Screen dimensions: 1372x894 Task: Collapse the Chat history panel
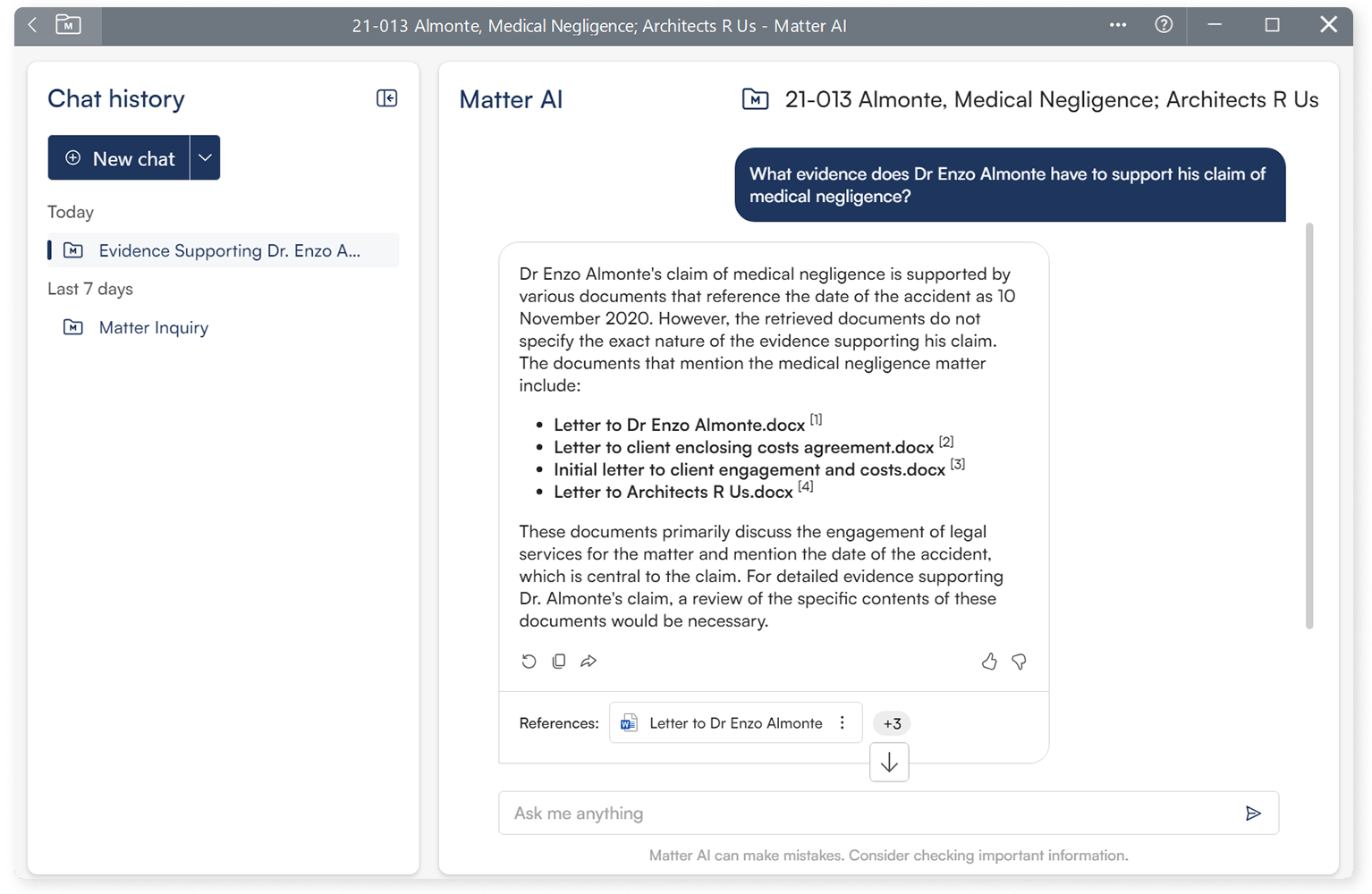coord(386,98)
